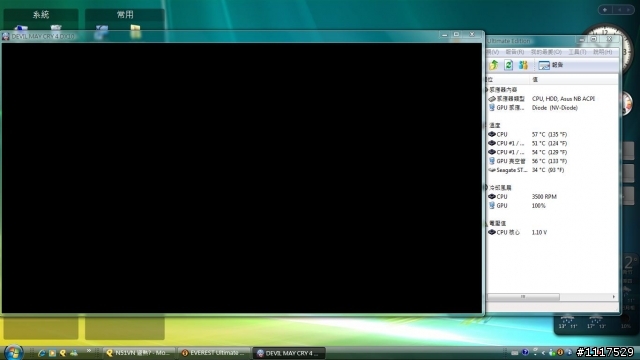
Task: Select the CPU 3500 RPM fan row
Action: (552, 197)
